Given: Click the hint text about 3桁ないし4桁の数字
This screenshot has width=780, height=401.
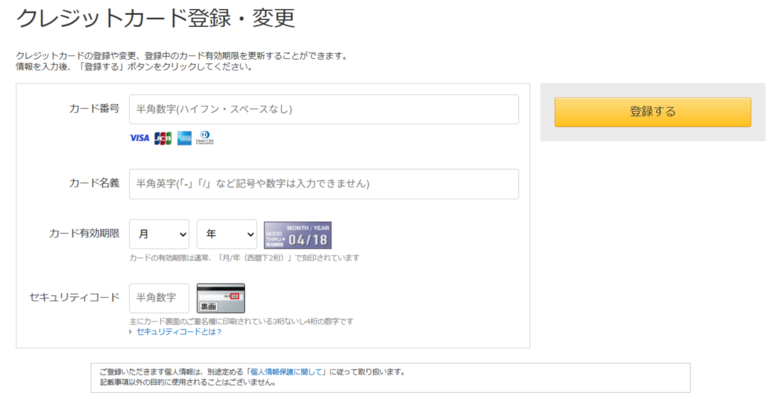Looking at the screenshot, I should click(x=241, y=321).
